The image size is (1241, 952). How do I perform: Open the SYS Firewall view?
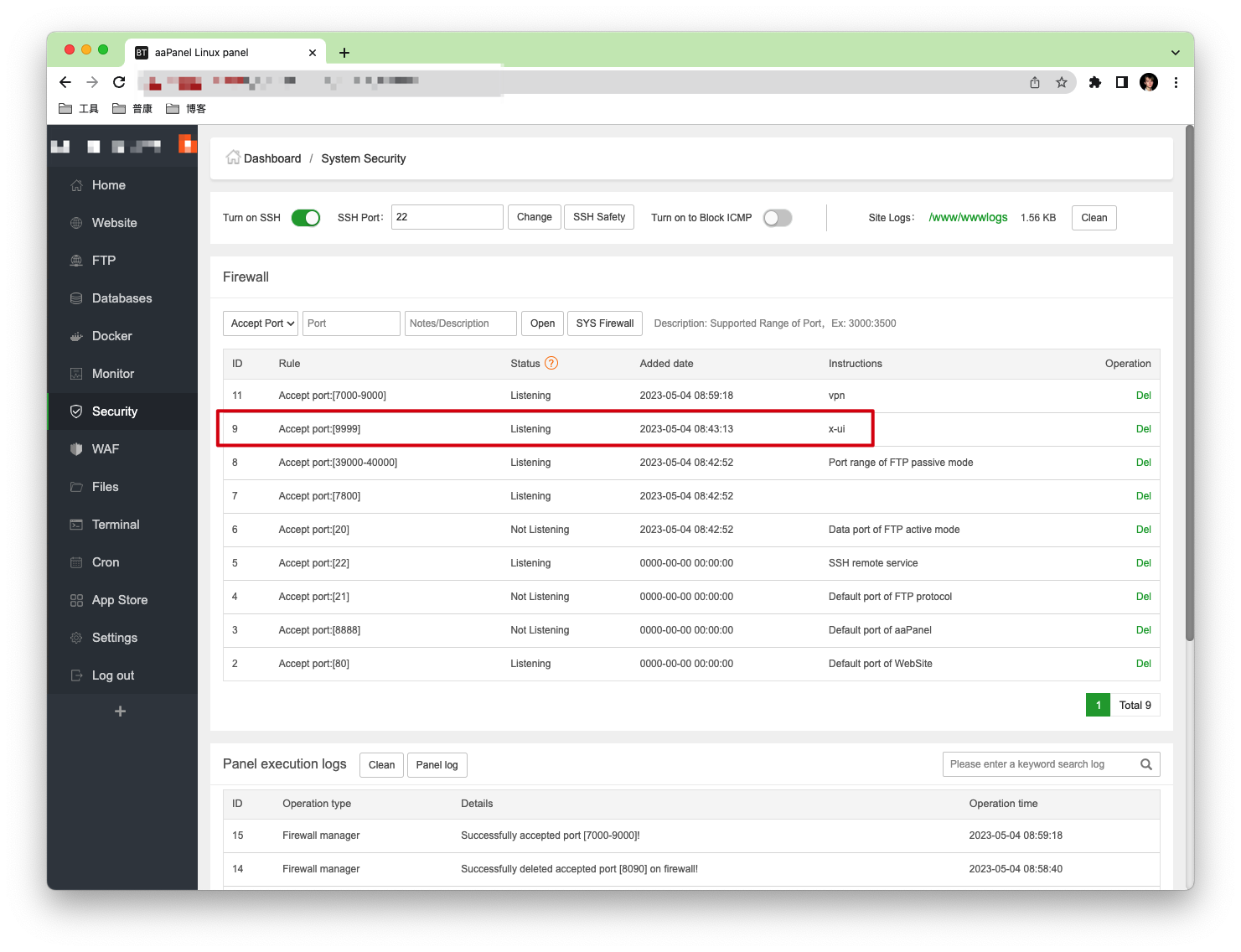(x=605, y=323)
